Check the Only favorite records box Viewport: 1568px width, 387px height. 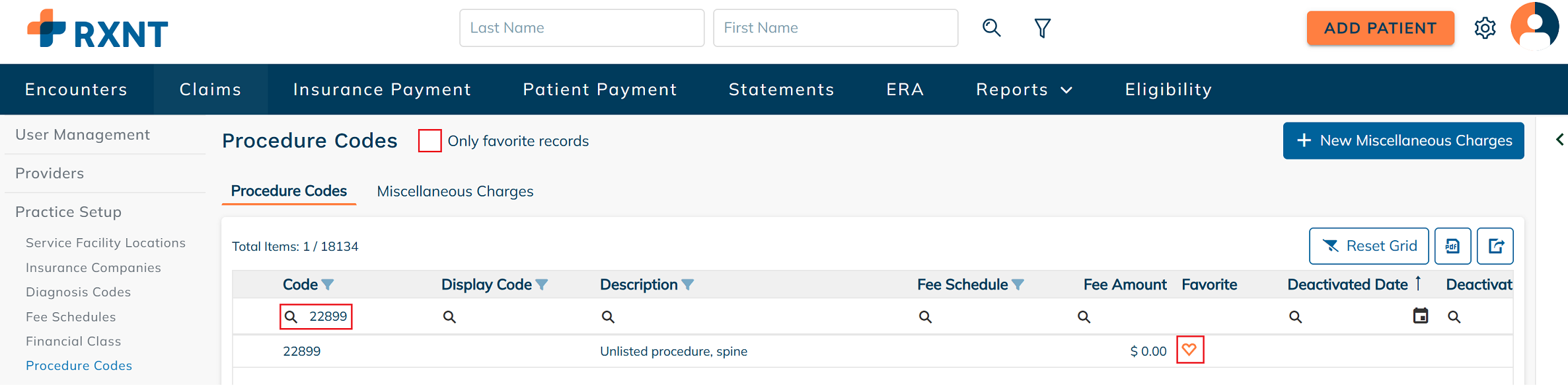click(x=429, y=141)
